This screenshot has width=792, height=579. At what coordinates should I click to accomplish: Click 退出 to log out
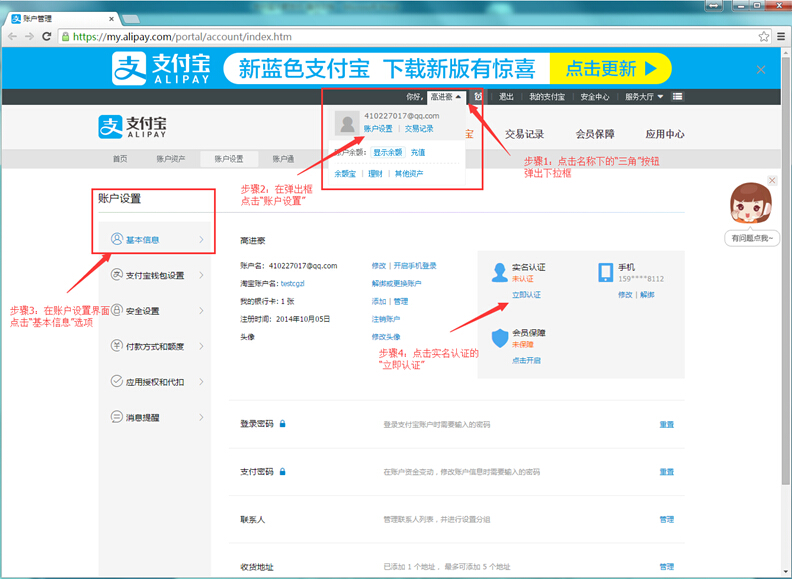point(506,96)
